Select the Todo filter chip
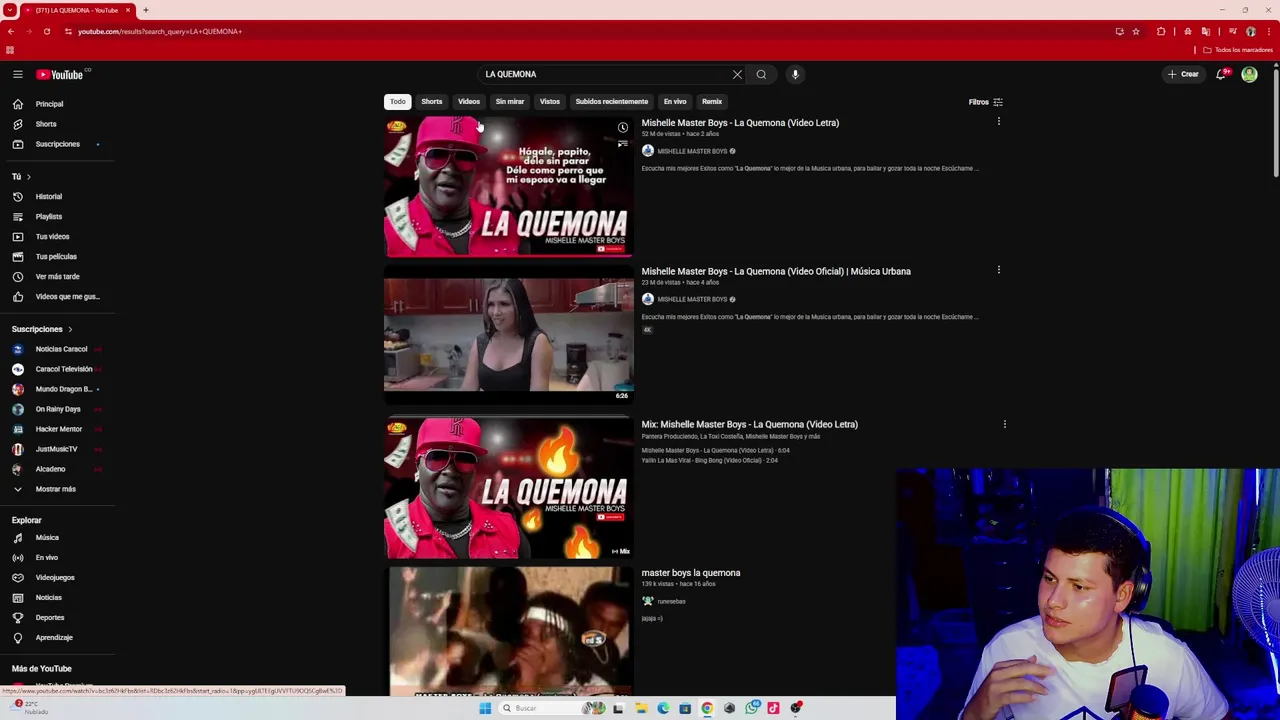Image resolution: width=1280 pixels, height=720 pixels. pyautogui.click(x=398, y=101)
